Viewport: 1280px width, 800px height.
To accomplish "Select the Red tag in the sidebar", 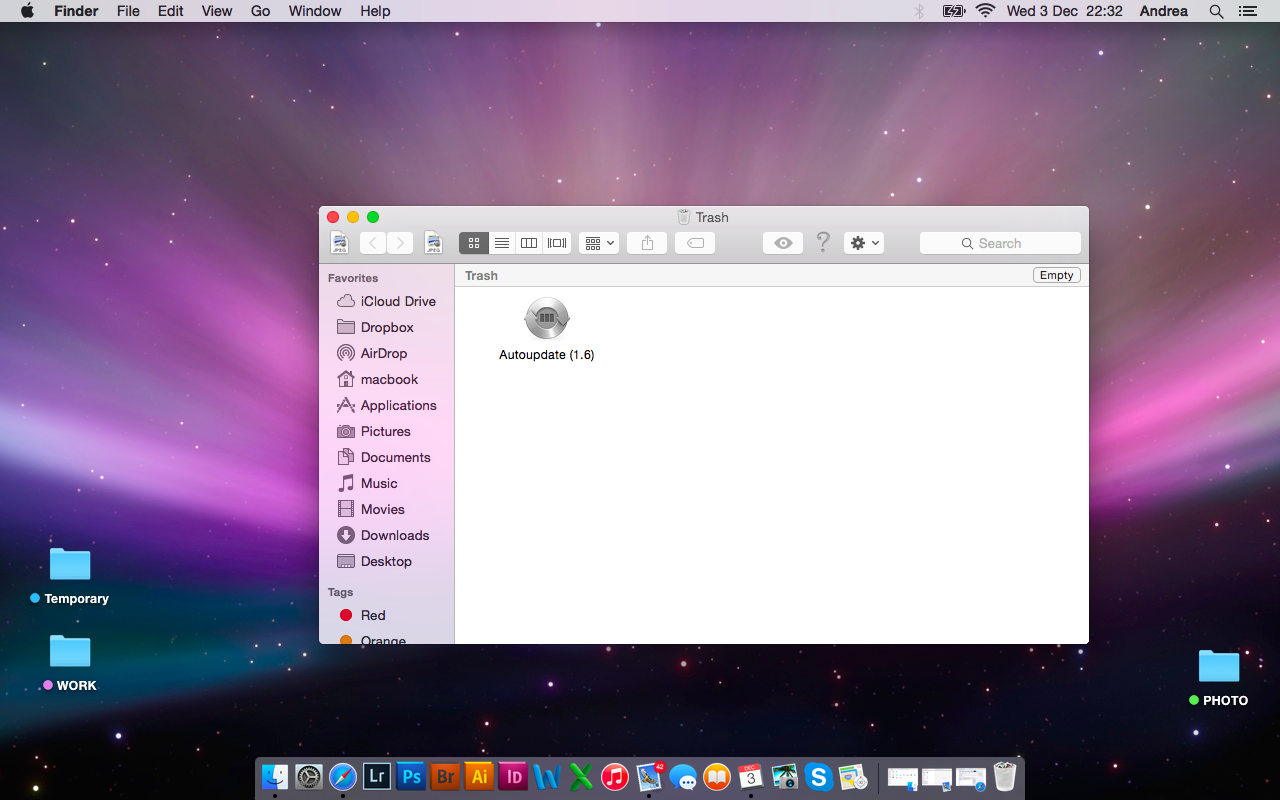I will 387,615.
